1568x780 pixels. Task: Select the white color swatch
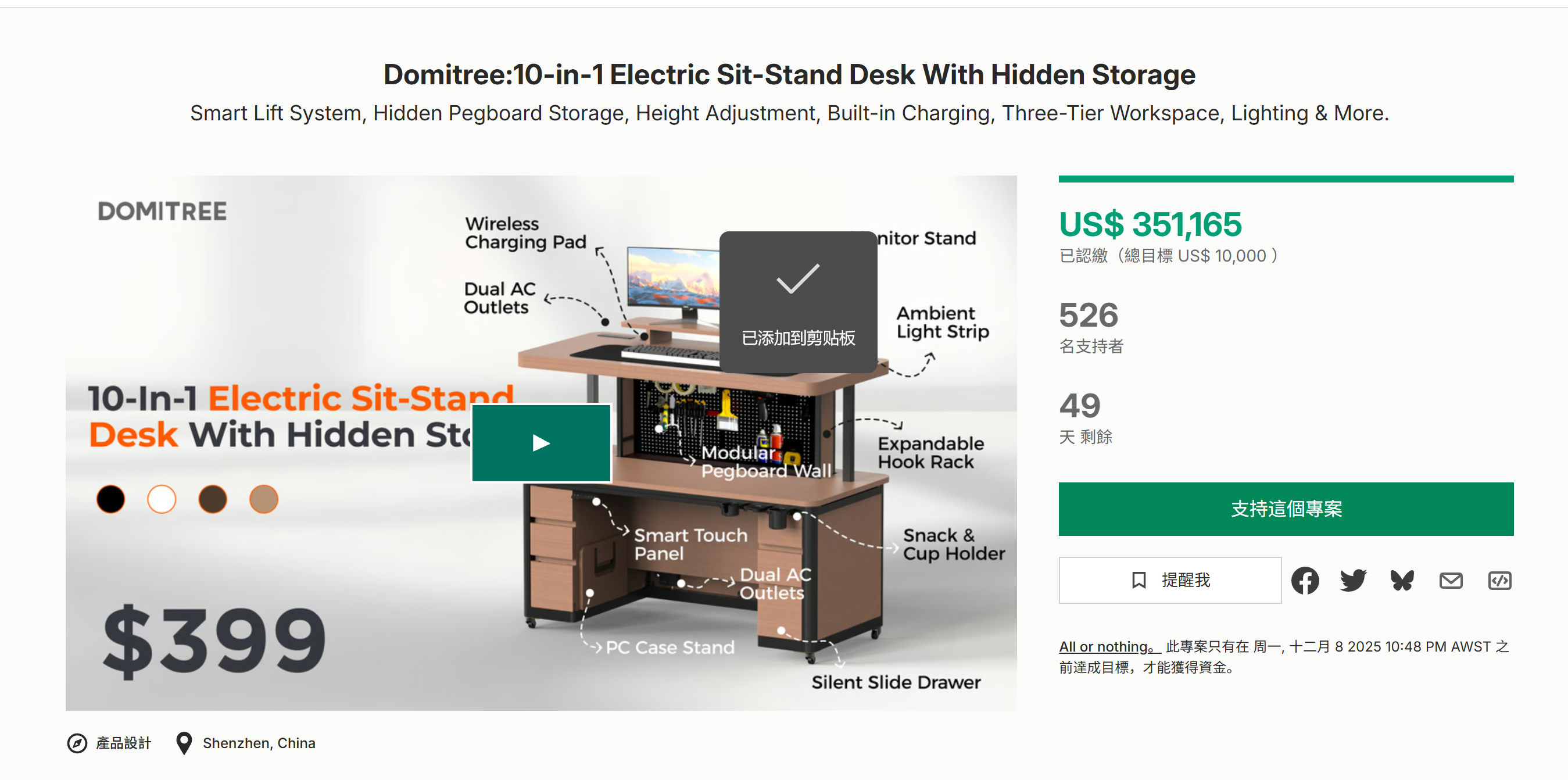pos(162,499)
